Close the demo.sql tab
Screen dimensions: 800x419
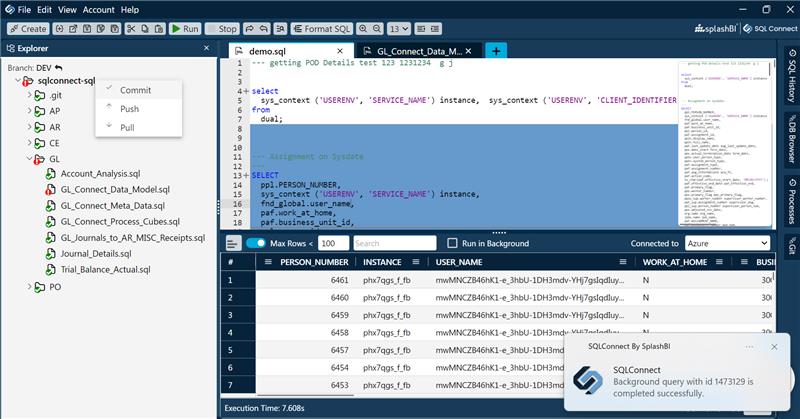coord(340,51)
